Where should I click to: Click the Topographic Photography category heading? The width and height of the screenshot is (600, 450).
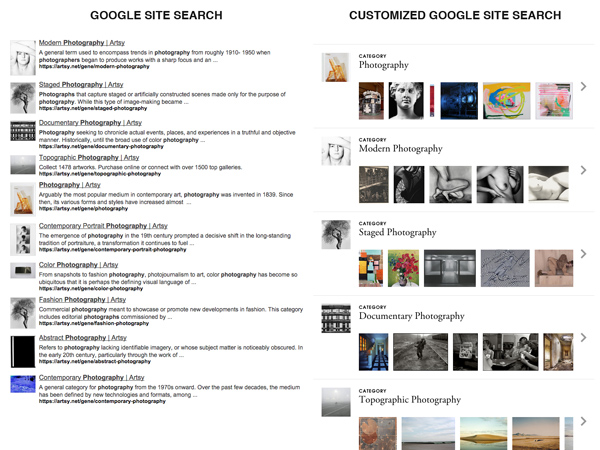click(x=409, y=400)
